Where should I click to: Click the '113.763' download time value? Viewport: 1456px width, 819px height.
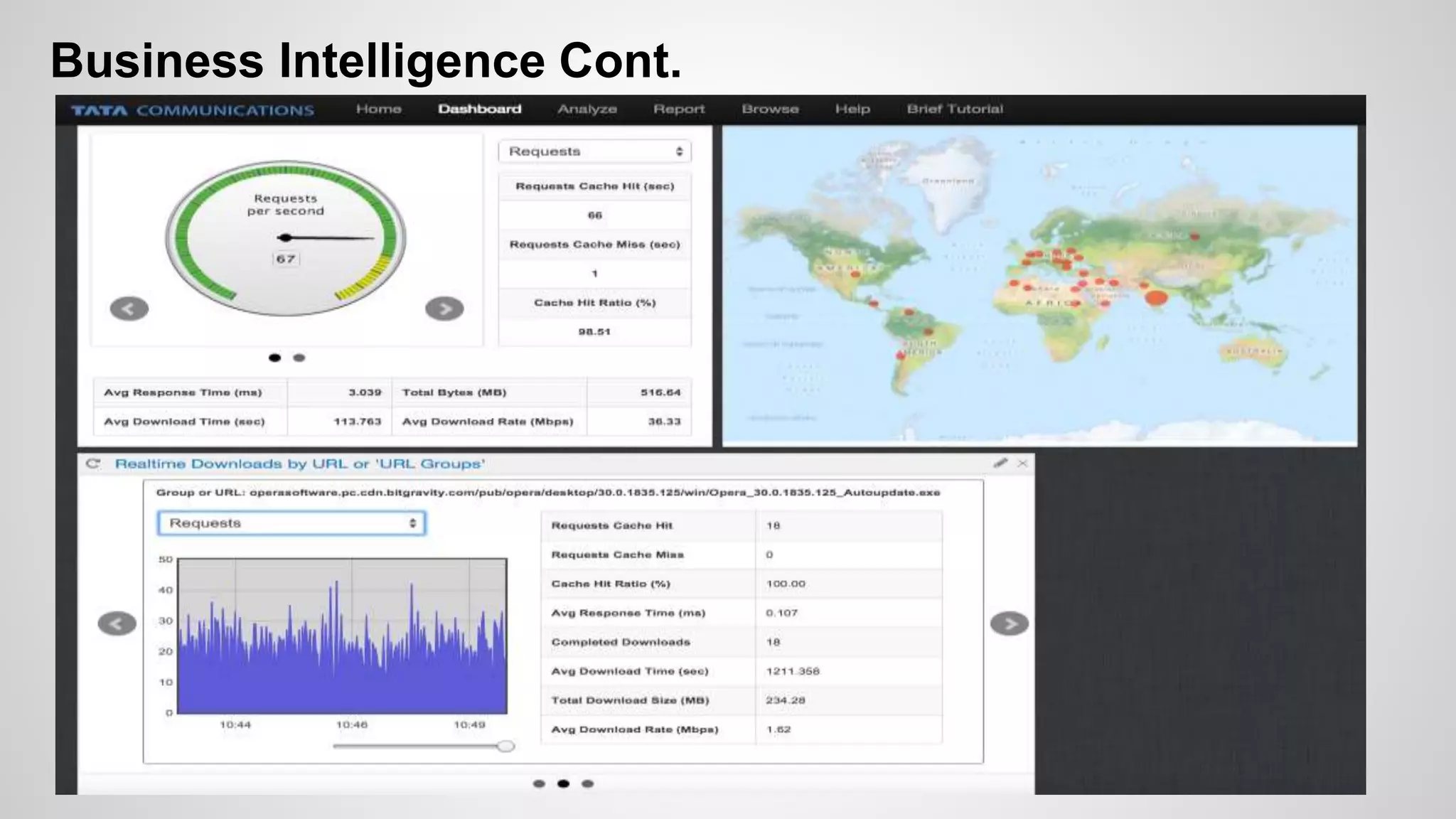coord(358,422)
